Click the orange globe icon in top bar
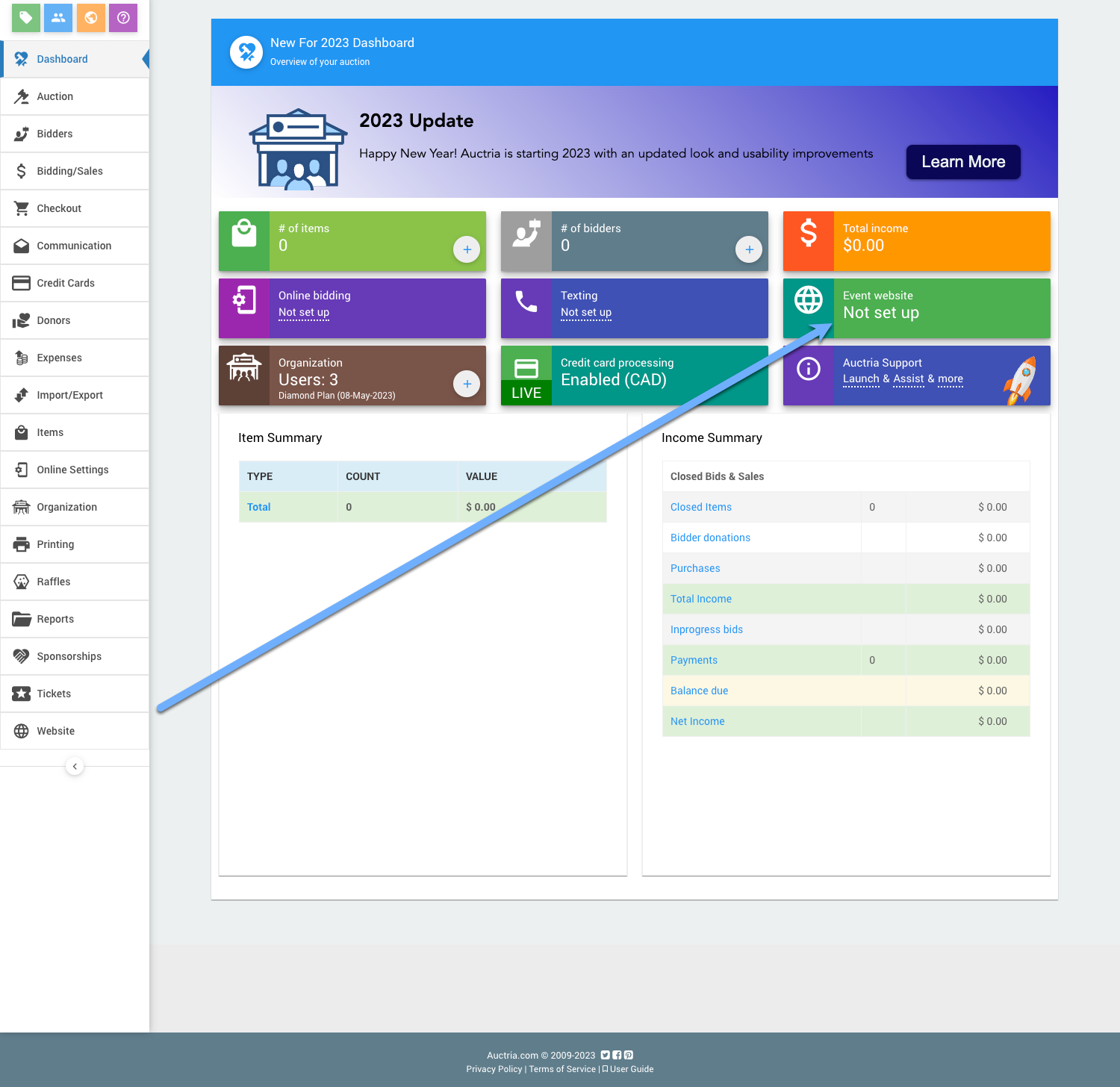 91,17
